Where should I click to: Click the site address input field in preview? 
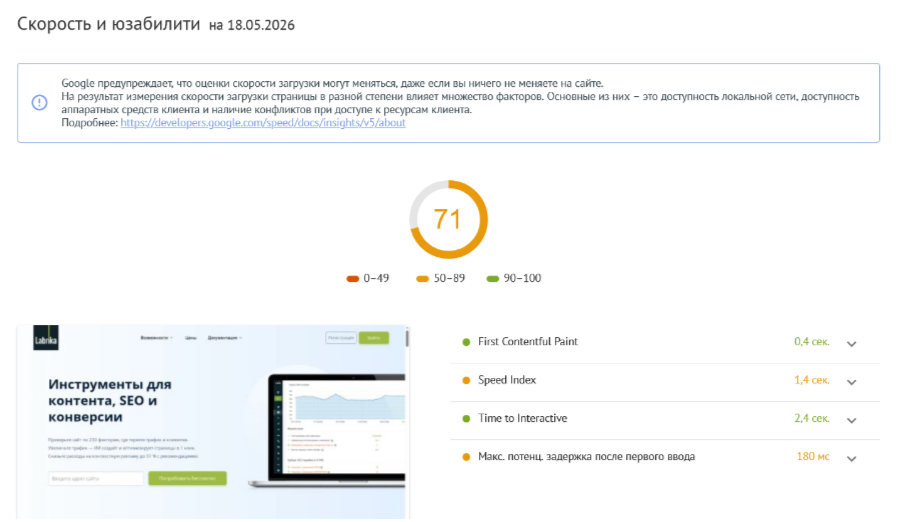96,478
